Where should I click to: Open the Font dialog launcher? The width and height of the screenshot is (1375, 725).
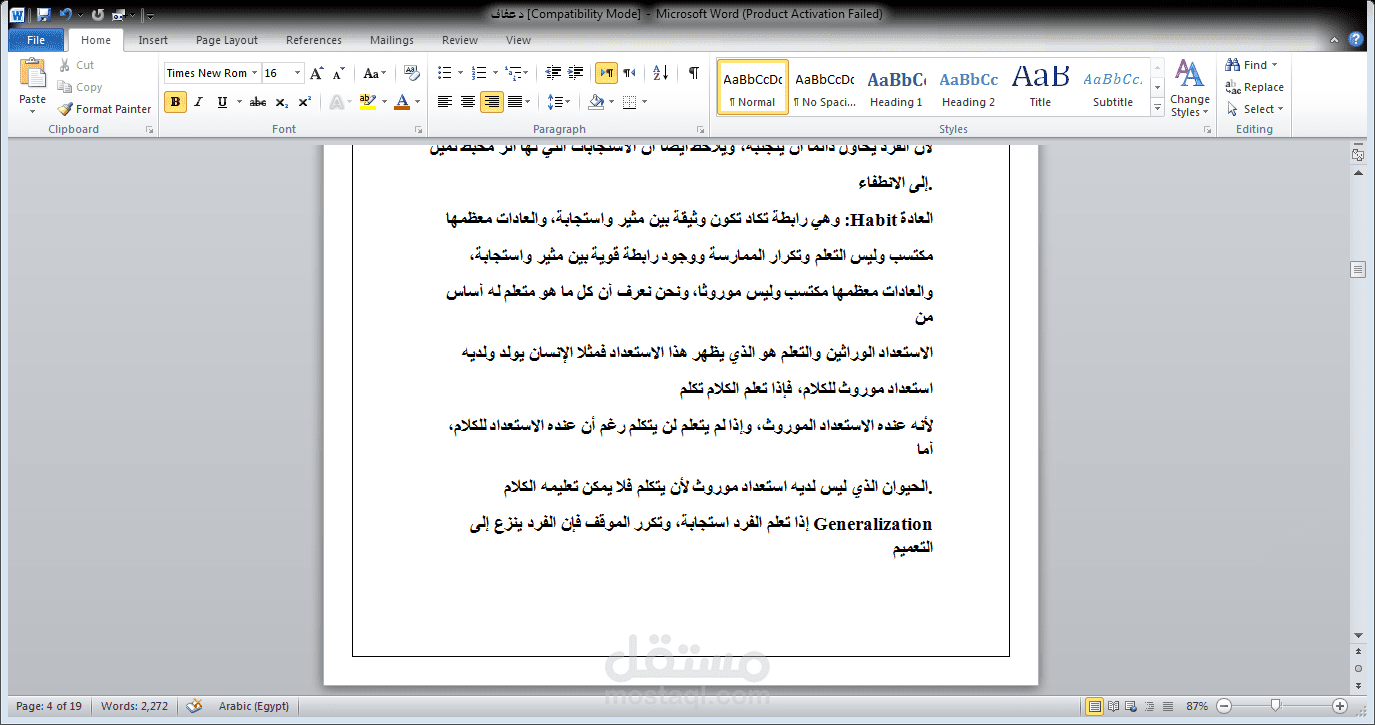[419, 130]
